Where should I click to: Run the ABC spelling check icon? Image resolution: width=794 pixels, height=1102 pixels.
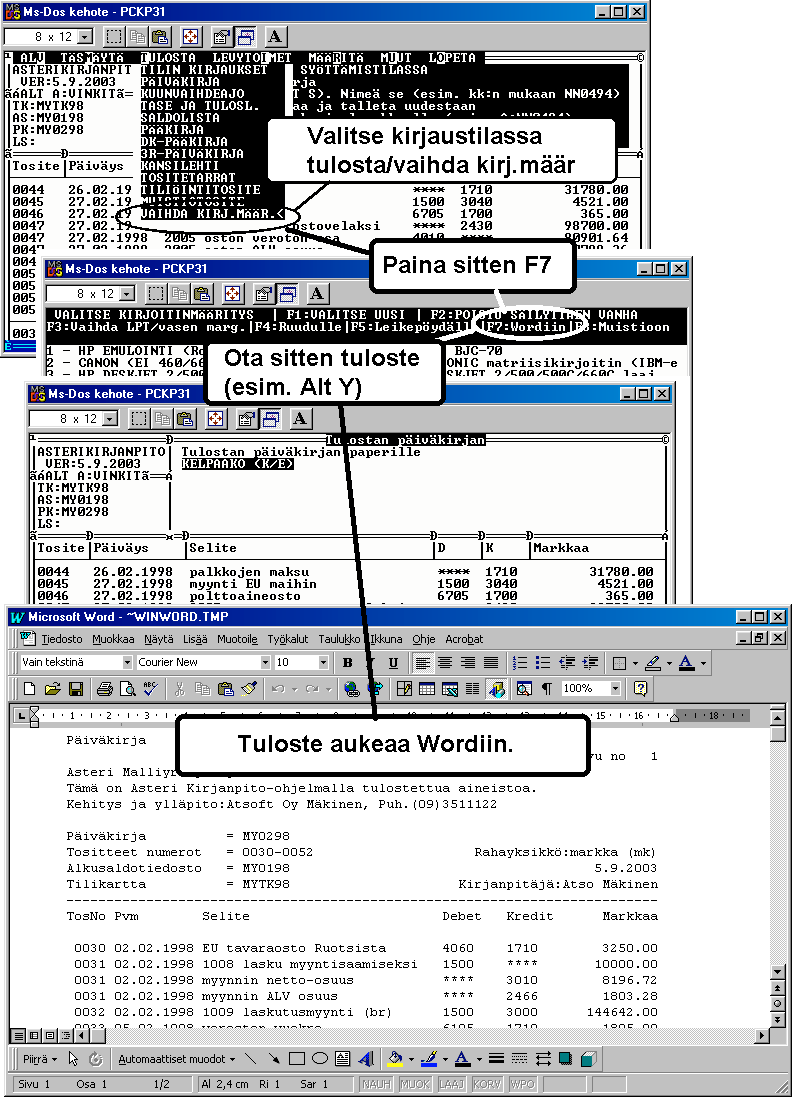(x=150, y=689)
